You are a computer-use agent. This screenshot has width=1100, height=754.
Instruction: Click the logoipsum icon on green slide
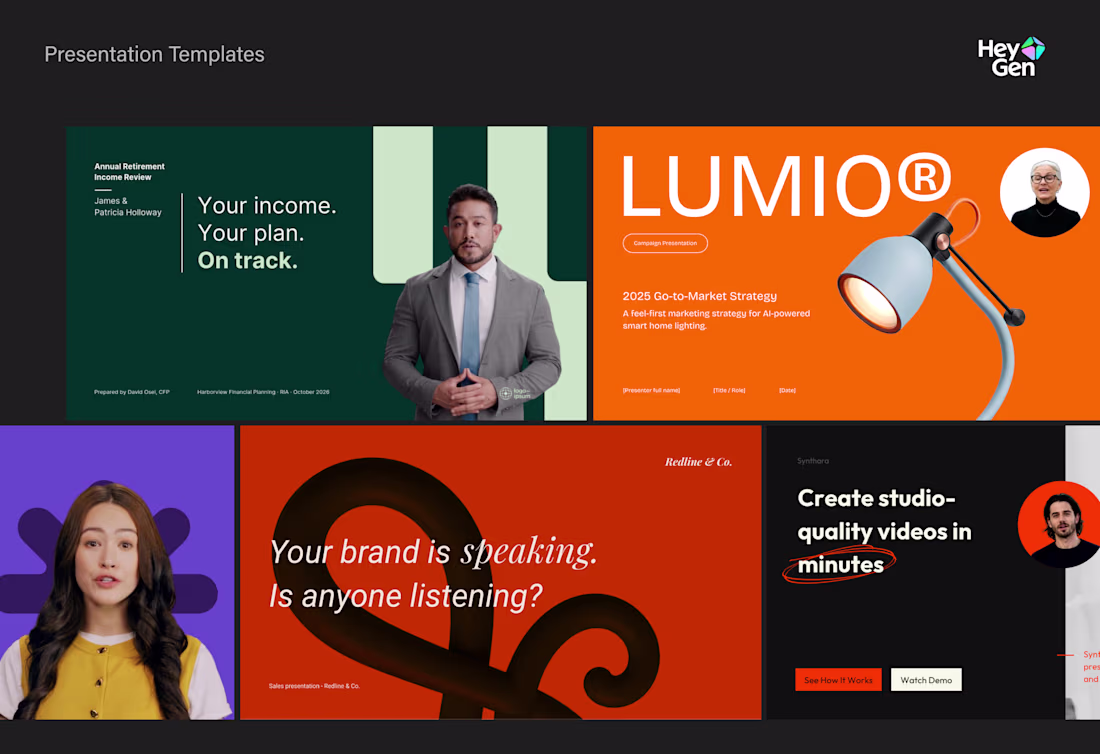515,393
